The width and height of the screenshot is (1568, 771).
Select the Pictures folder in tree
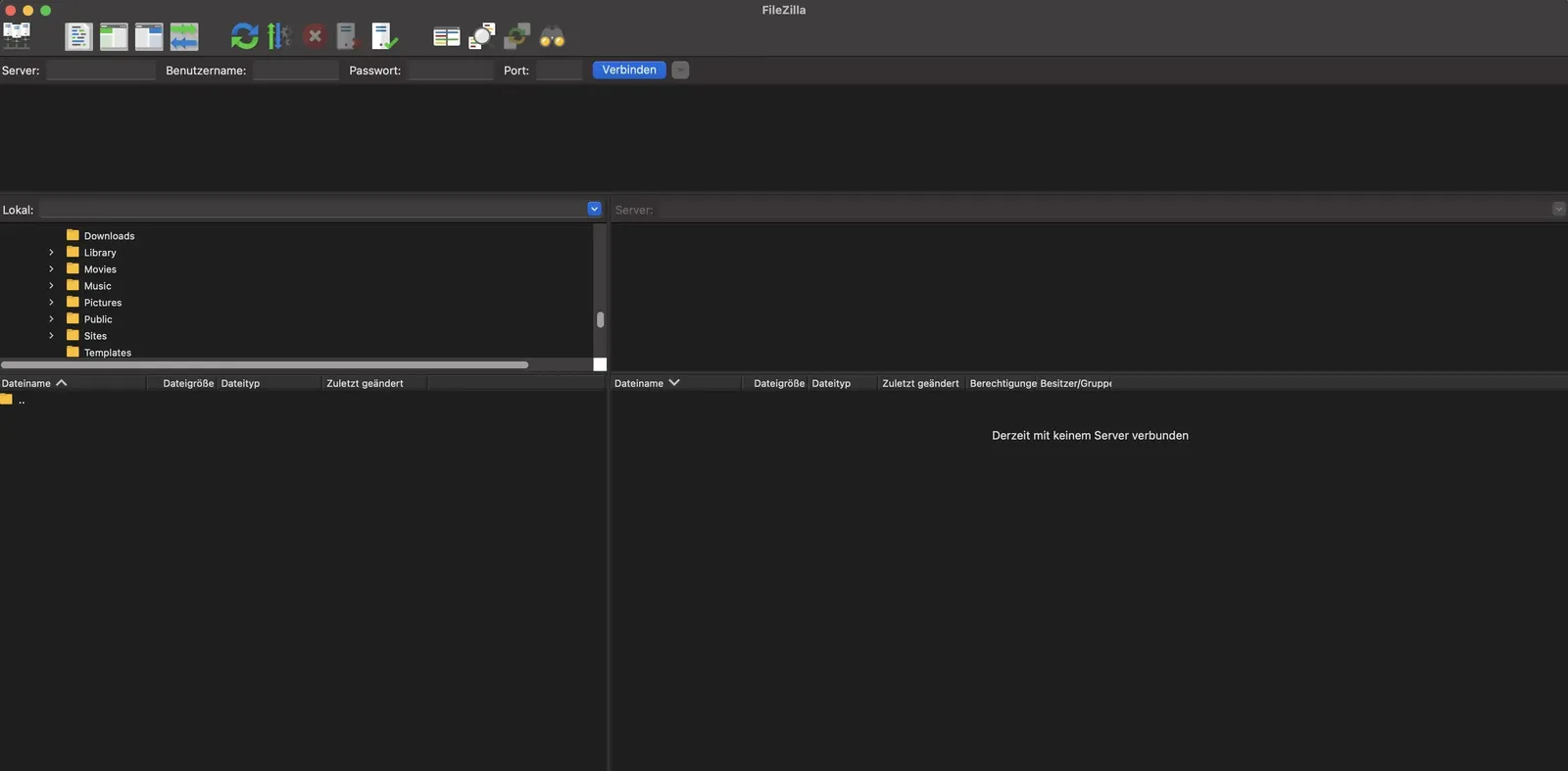(x=103, y=303)
